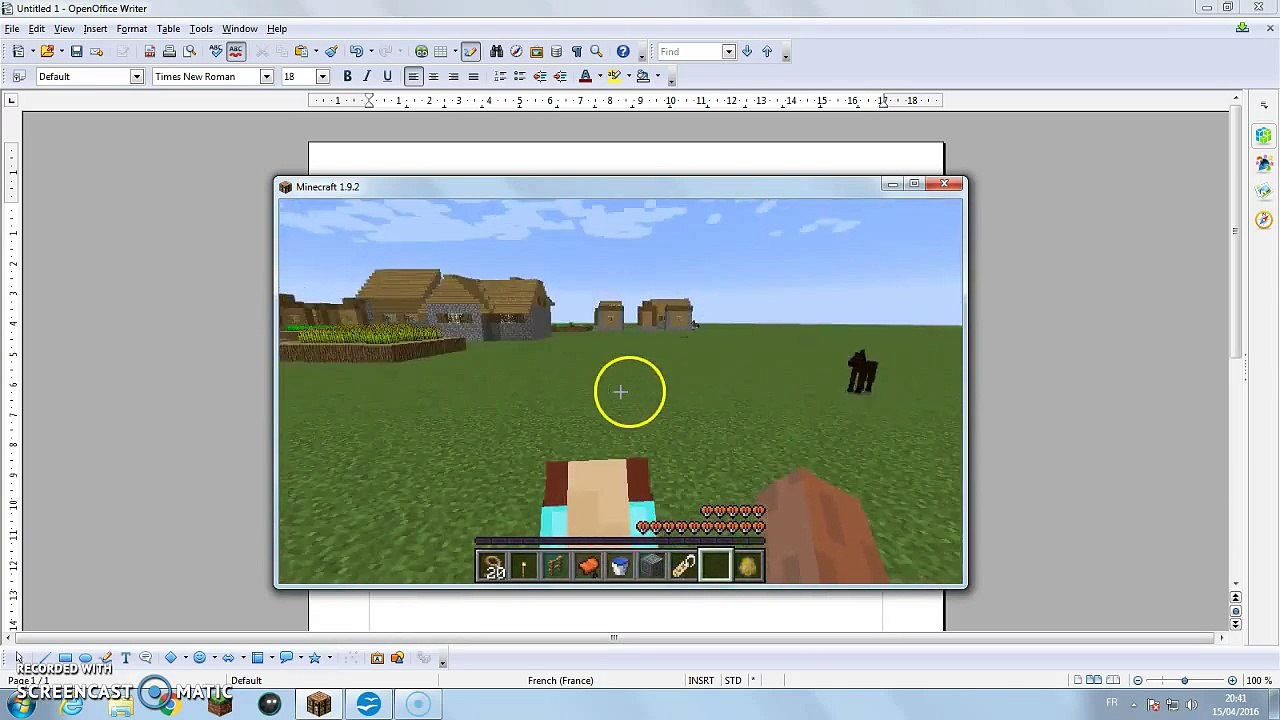Image resolution: width=1280 pixels, height=720 pixels.
Task: Select the Rectangle drawing tool
Action: [65, 657]
